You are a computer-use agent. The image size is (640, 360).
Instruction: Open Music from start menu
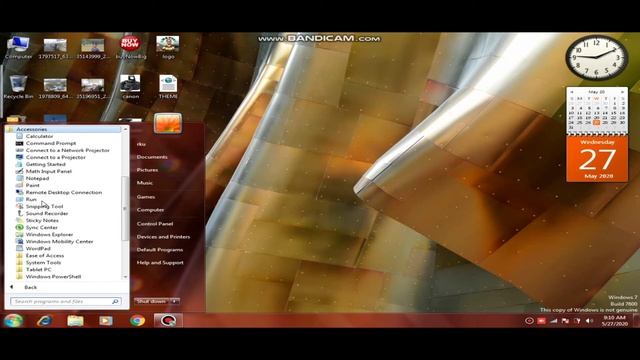144,183
